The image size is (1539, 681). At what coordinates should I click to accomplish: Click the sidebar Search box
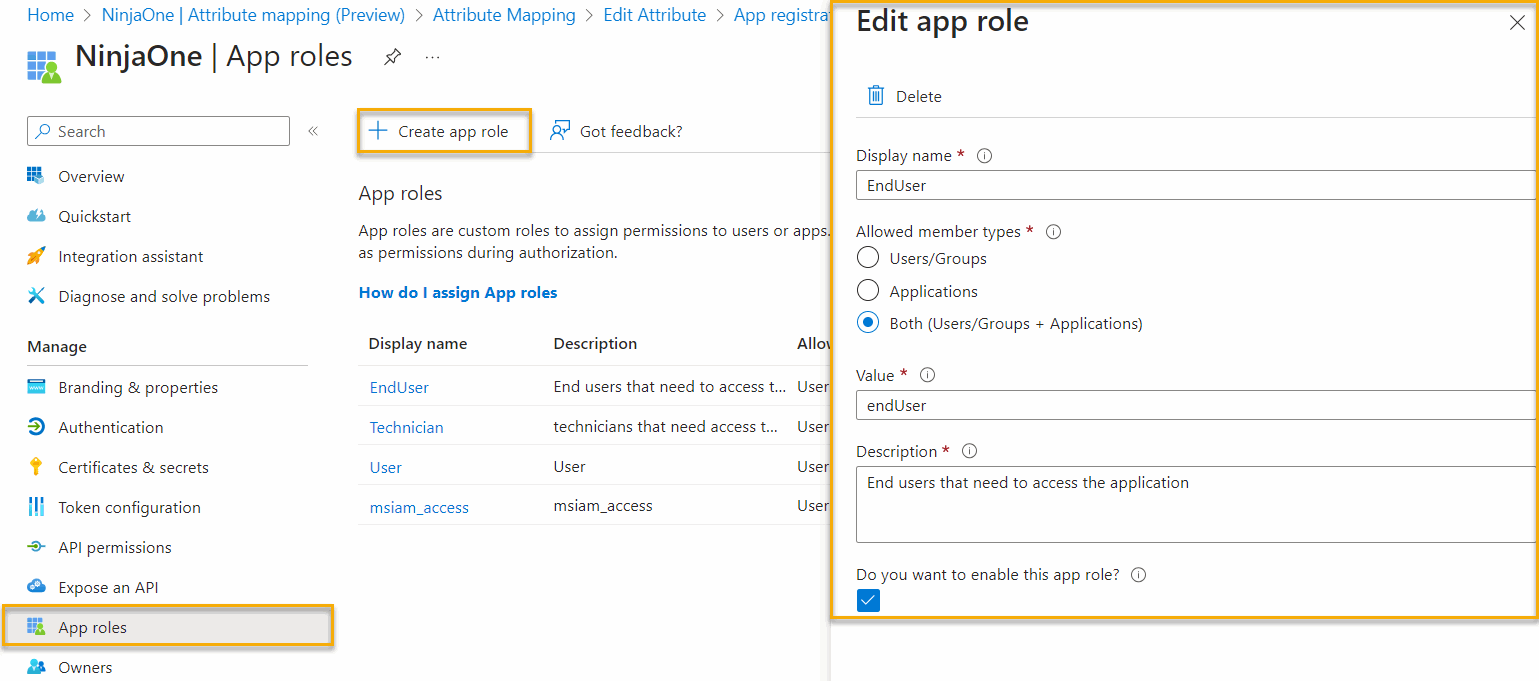pyautogui.click(x=158, y=131)
